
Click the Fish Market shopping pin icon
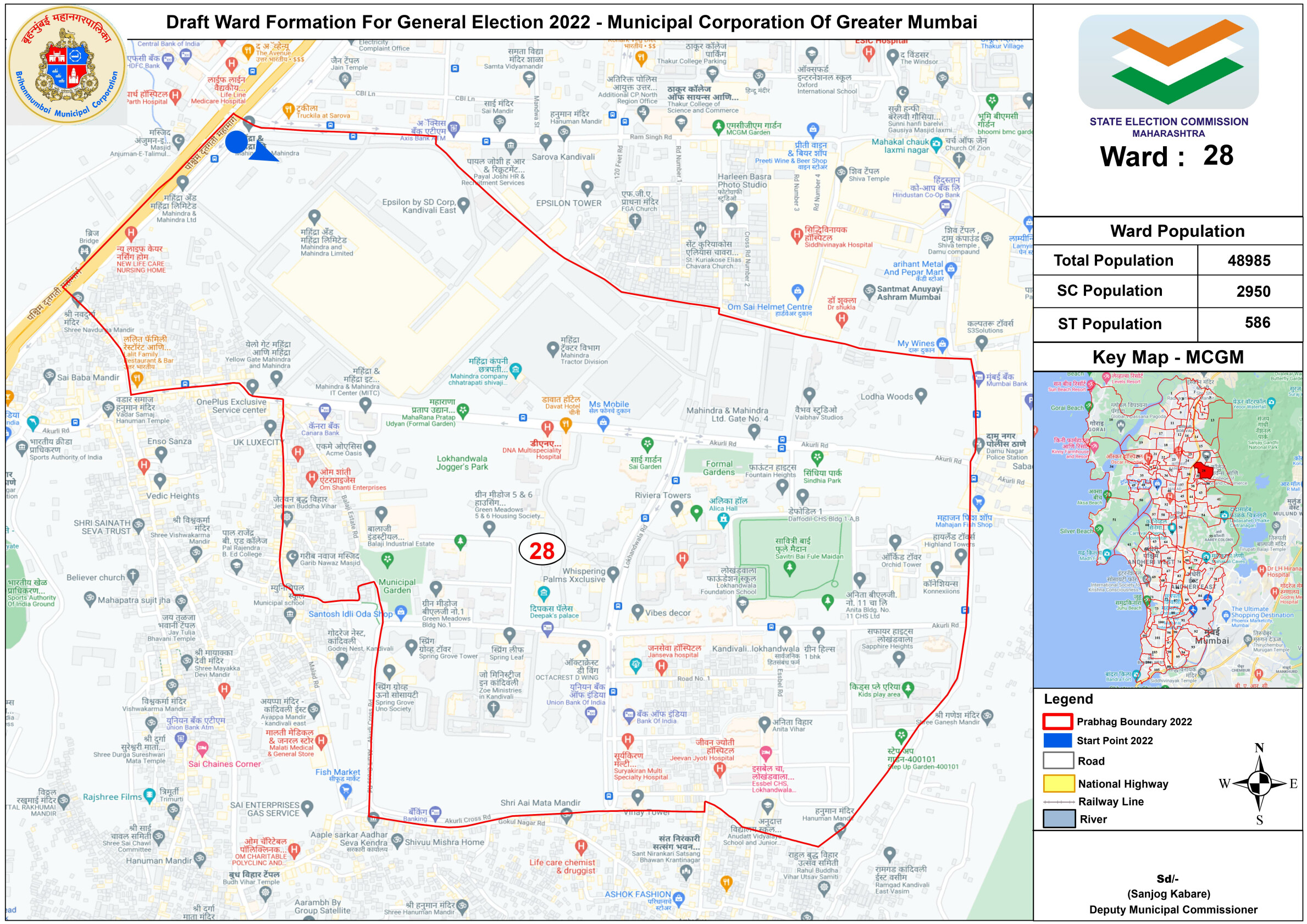[x=346, y=790]
